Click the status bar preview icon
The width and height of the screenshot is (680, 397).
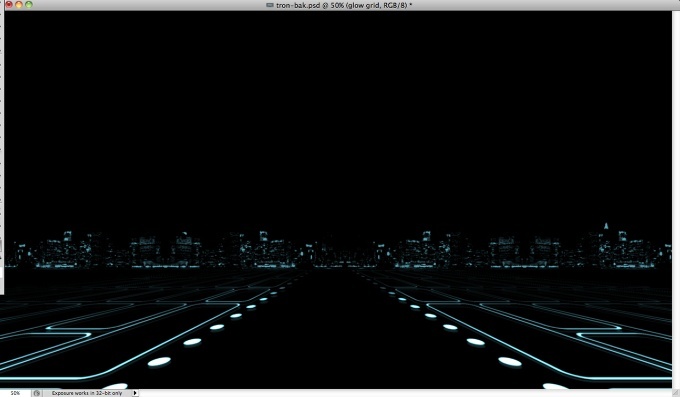(x=37, y=393)
